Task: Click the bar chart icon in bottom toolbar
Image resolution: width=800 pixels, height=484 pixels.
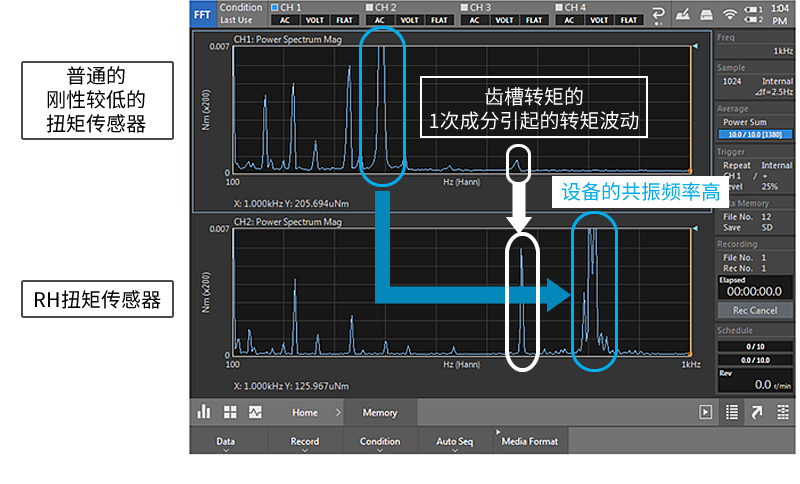Action: (x=204, y=412)
